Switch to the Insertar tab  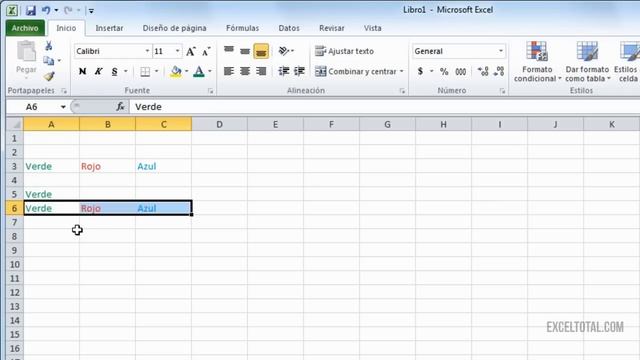(109, 28)
